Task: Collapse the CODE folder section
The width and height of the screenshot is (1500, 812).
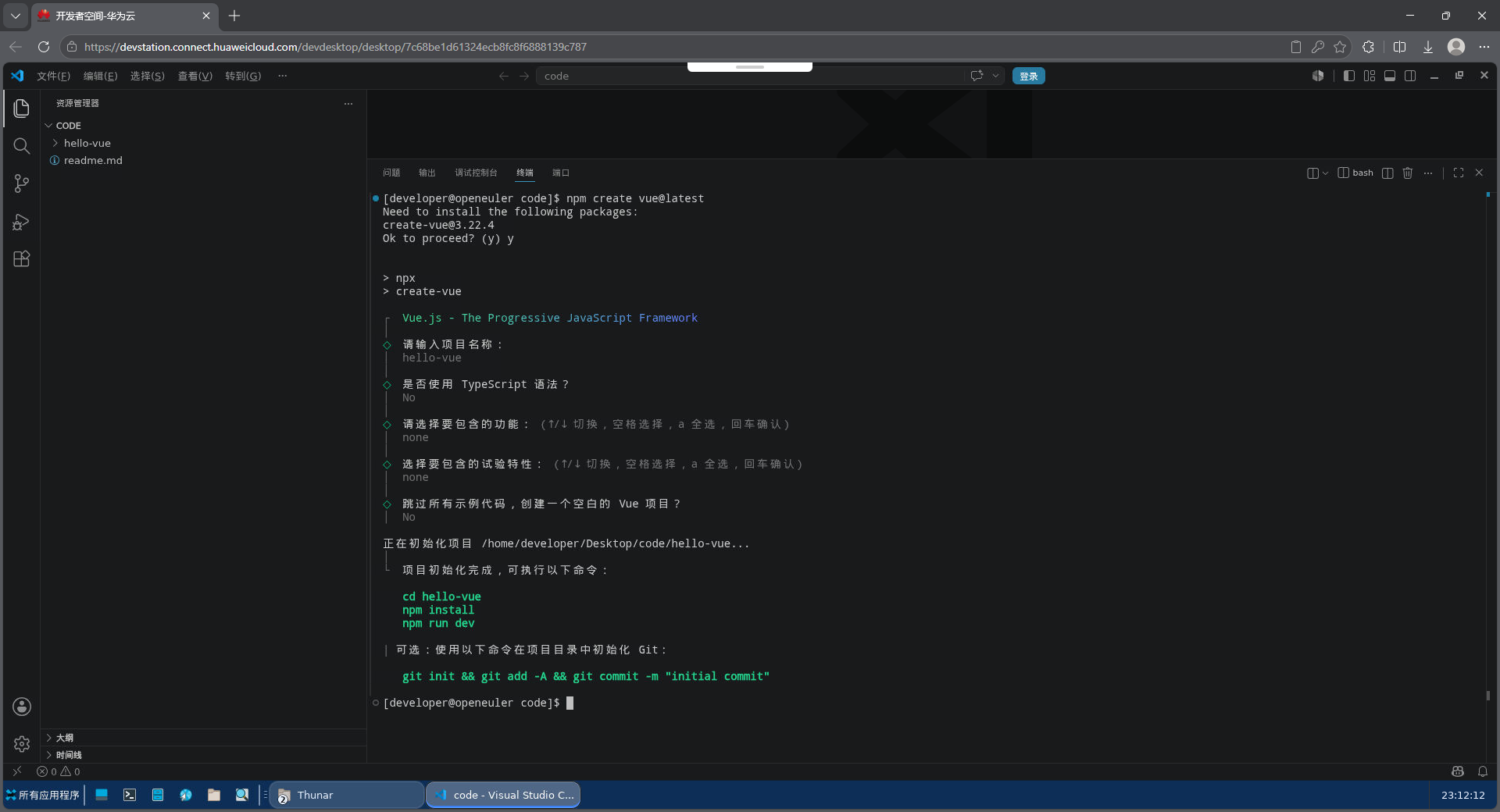Action: [203, 126]
